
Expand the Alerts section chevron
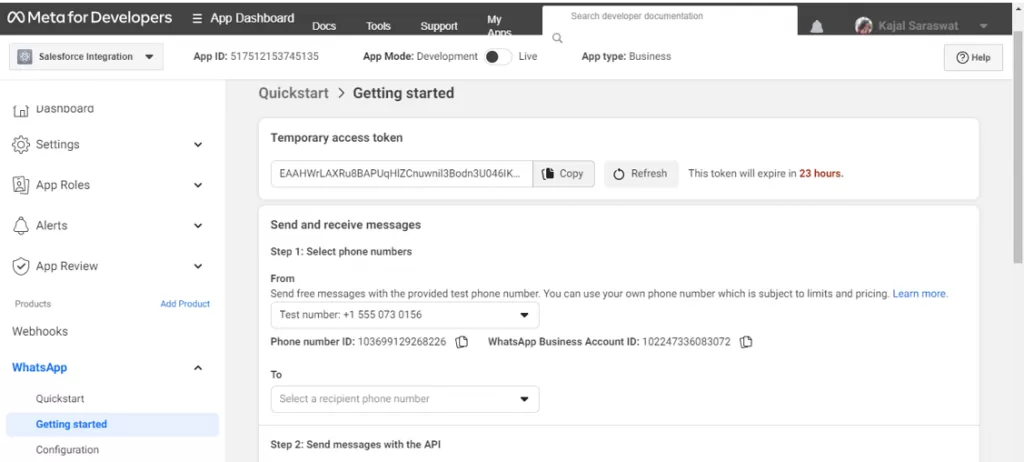pos(198,225)
